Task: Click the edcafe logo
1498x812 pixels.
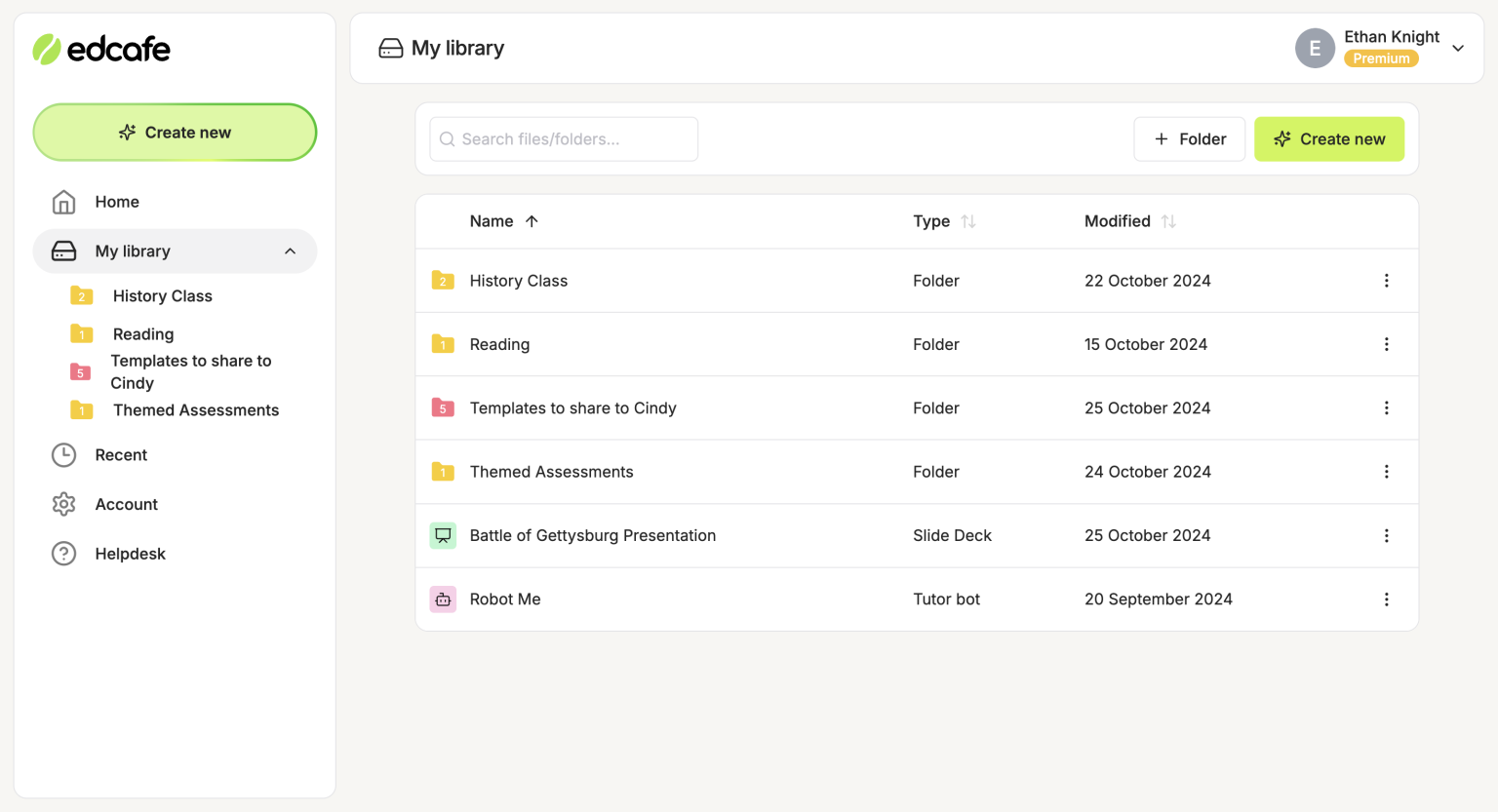Action: (x=101, y=49)
